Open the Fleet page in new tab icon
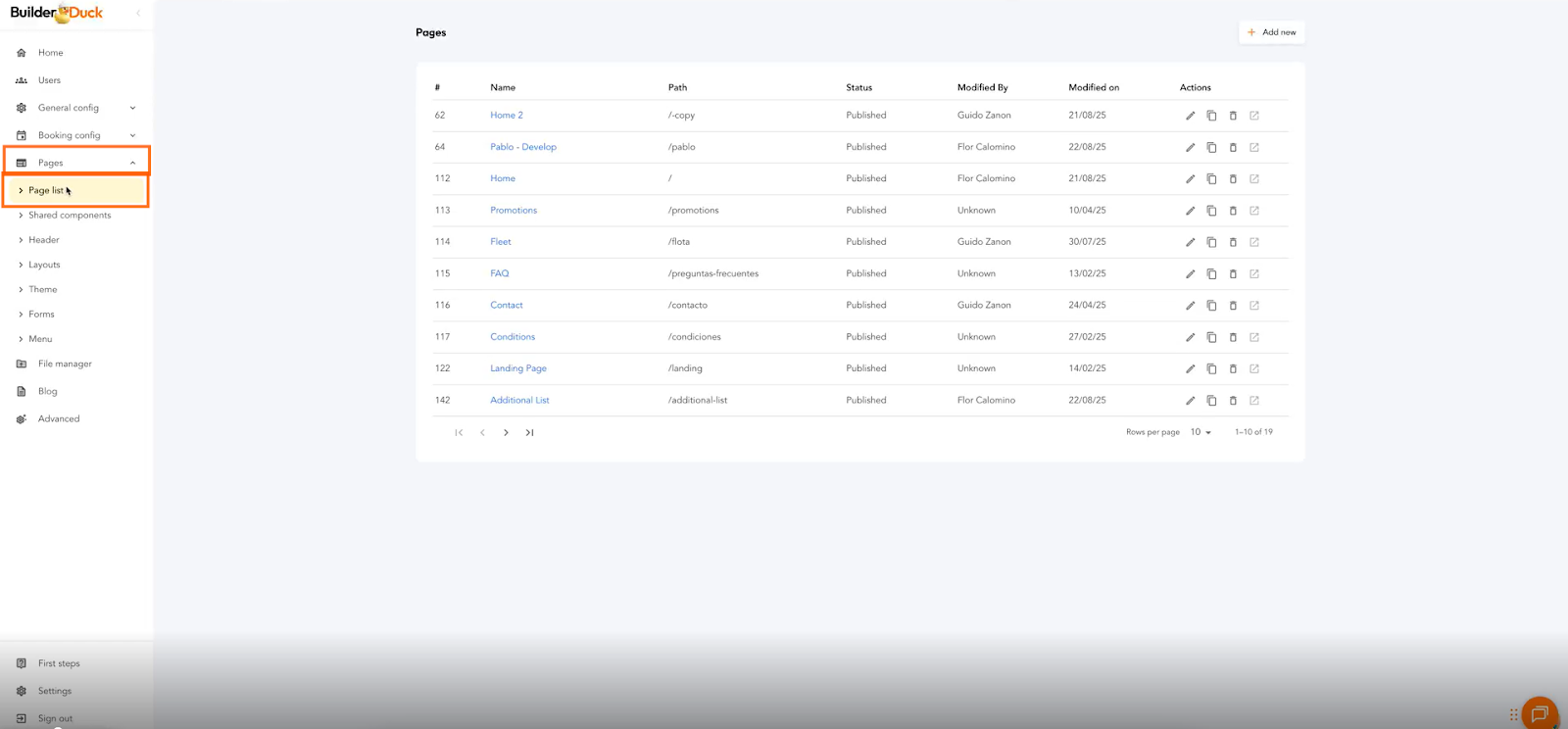1568x729 pixels. [1254, 242]
